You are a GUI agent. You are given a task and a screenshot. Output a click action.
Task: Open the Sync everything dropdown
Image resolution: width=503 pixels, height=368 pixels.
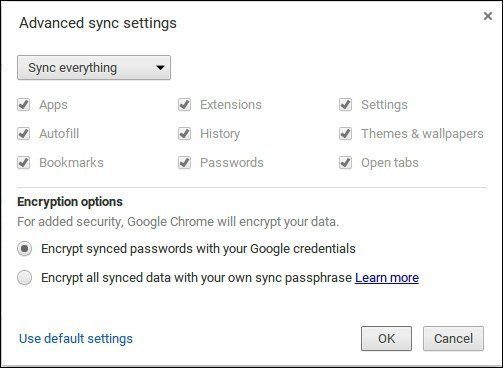point(94,68)
